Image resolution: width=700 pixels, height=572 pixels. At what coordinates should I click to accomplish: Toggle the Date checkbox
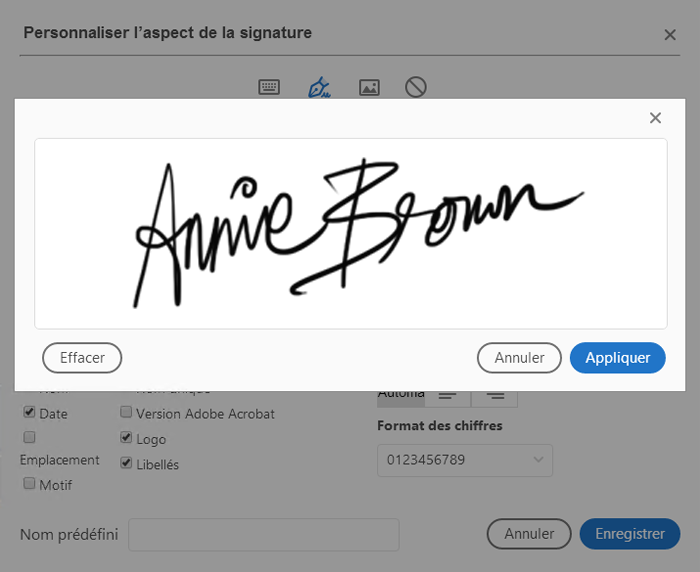pos(29,412)
